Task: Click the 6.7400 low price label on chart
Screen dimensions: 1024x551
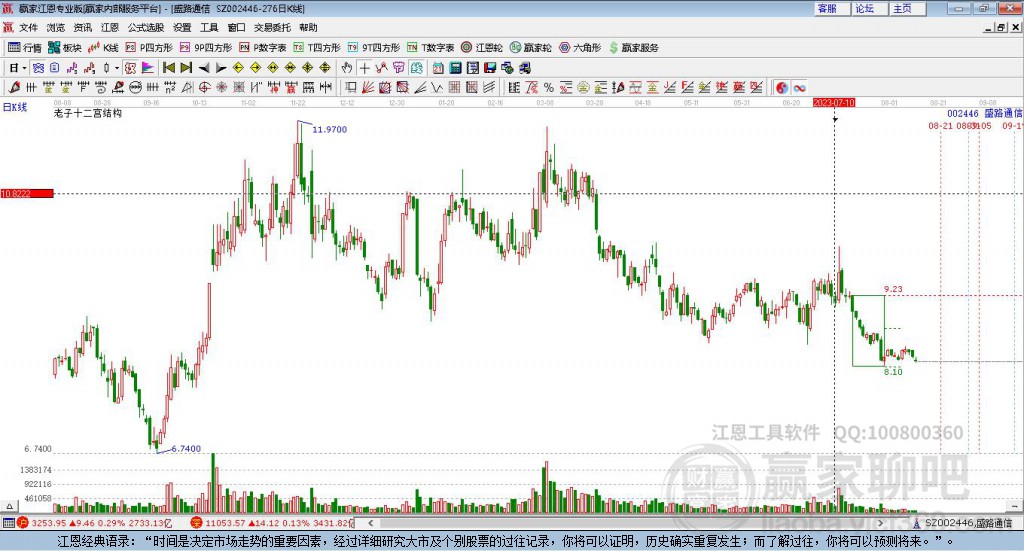Action: pyautogui.click(x=186, y=449)
